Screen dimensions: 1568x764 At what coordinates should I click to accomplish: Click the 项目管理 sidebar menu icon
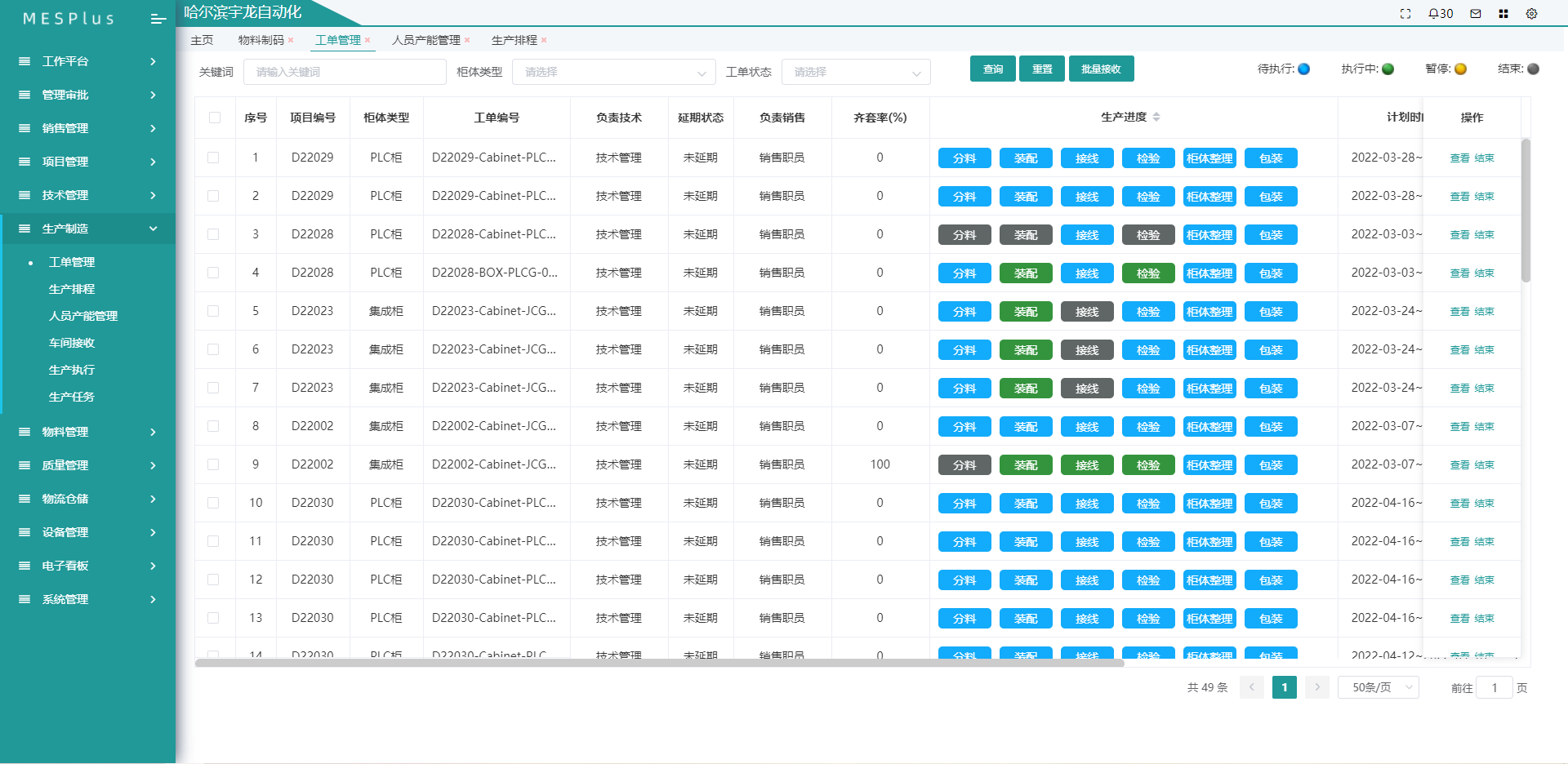pos(24,162)
